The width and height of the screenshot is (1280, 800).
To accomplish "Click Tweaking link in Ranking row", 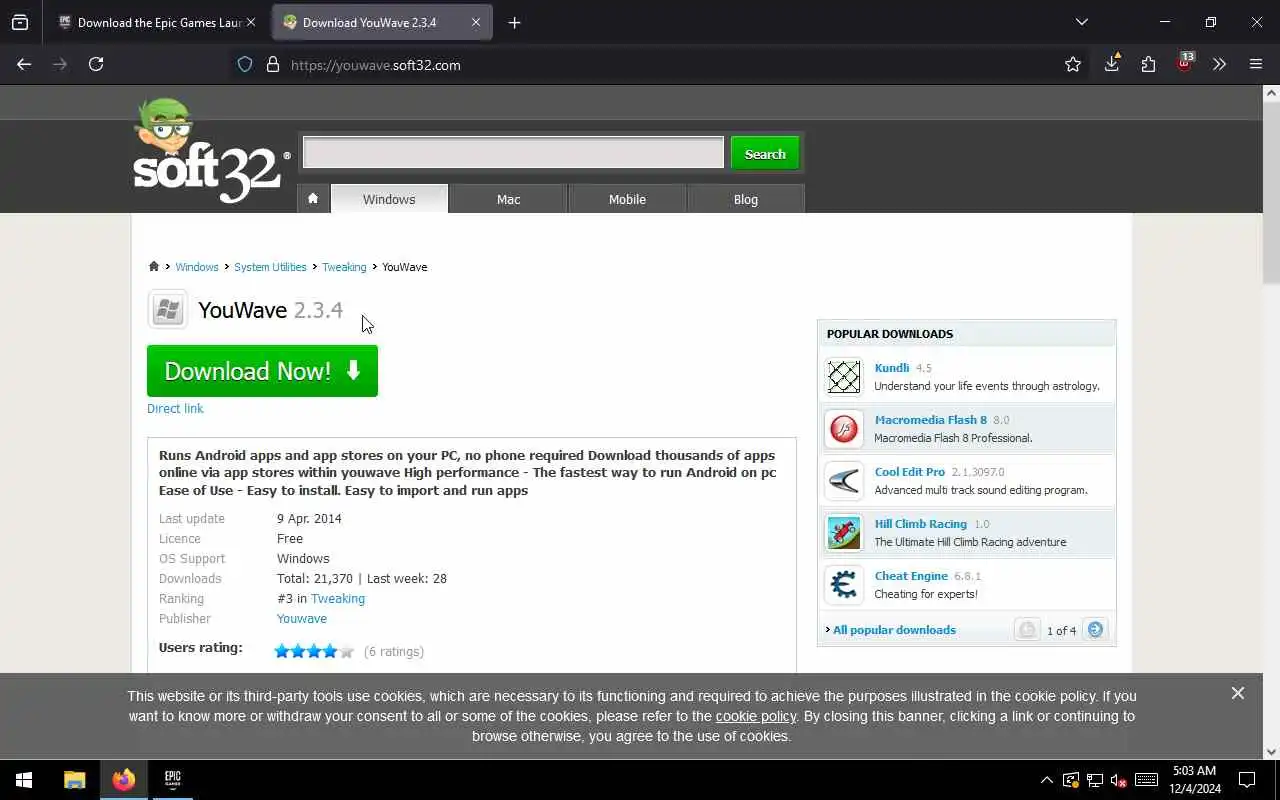I will pyautogui.click(x=338, y=598).
